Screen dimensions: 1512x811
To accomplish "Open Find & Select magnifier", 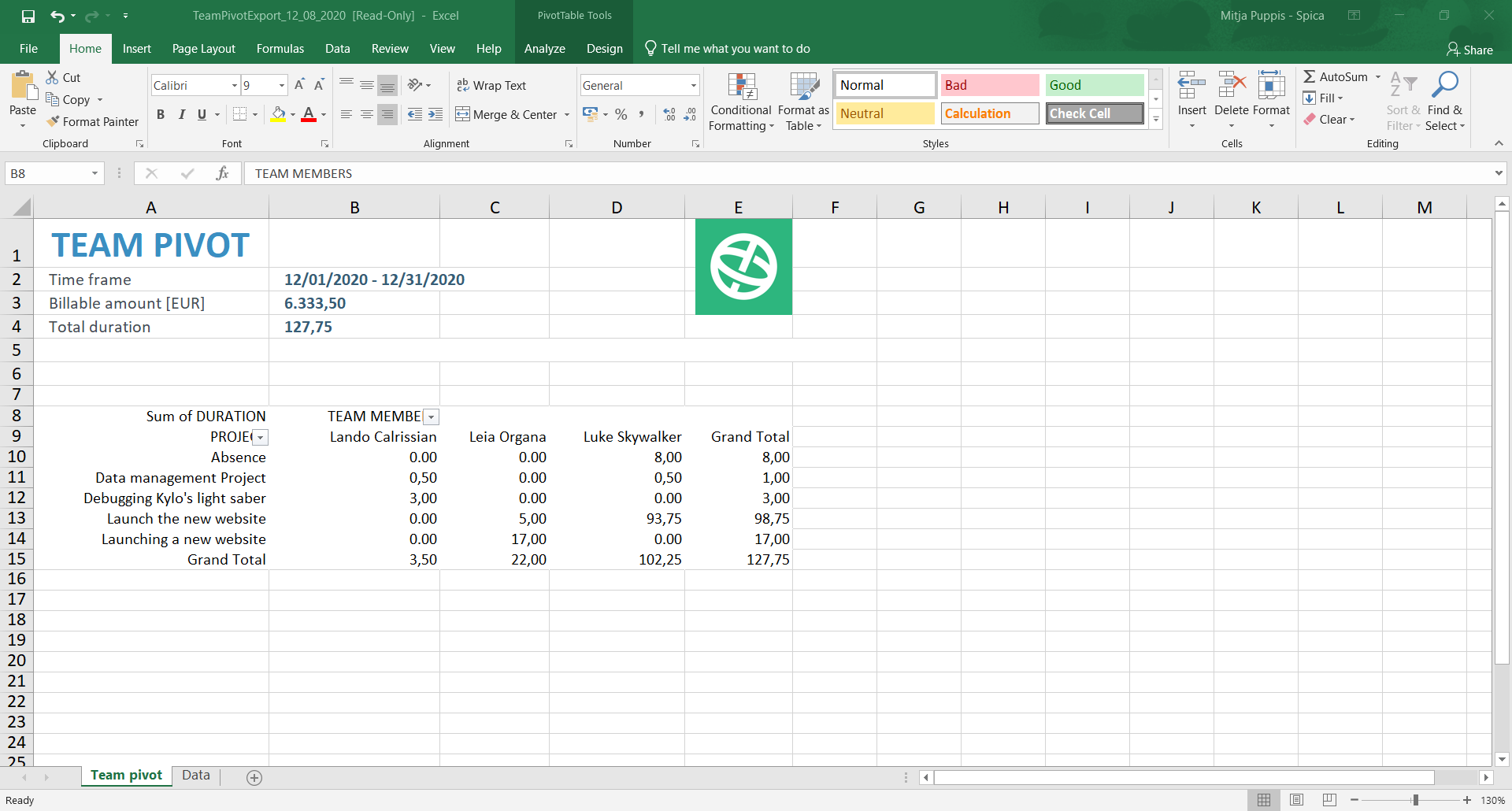I will point(1445,100).
